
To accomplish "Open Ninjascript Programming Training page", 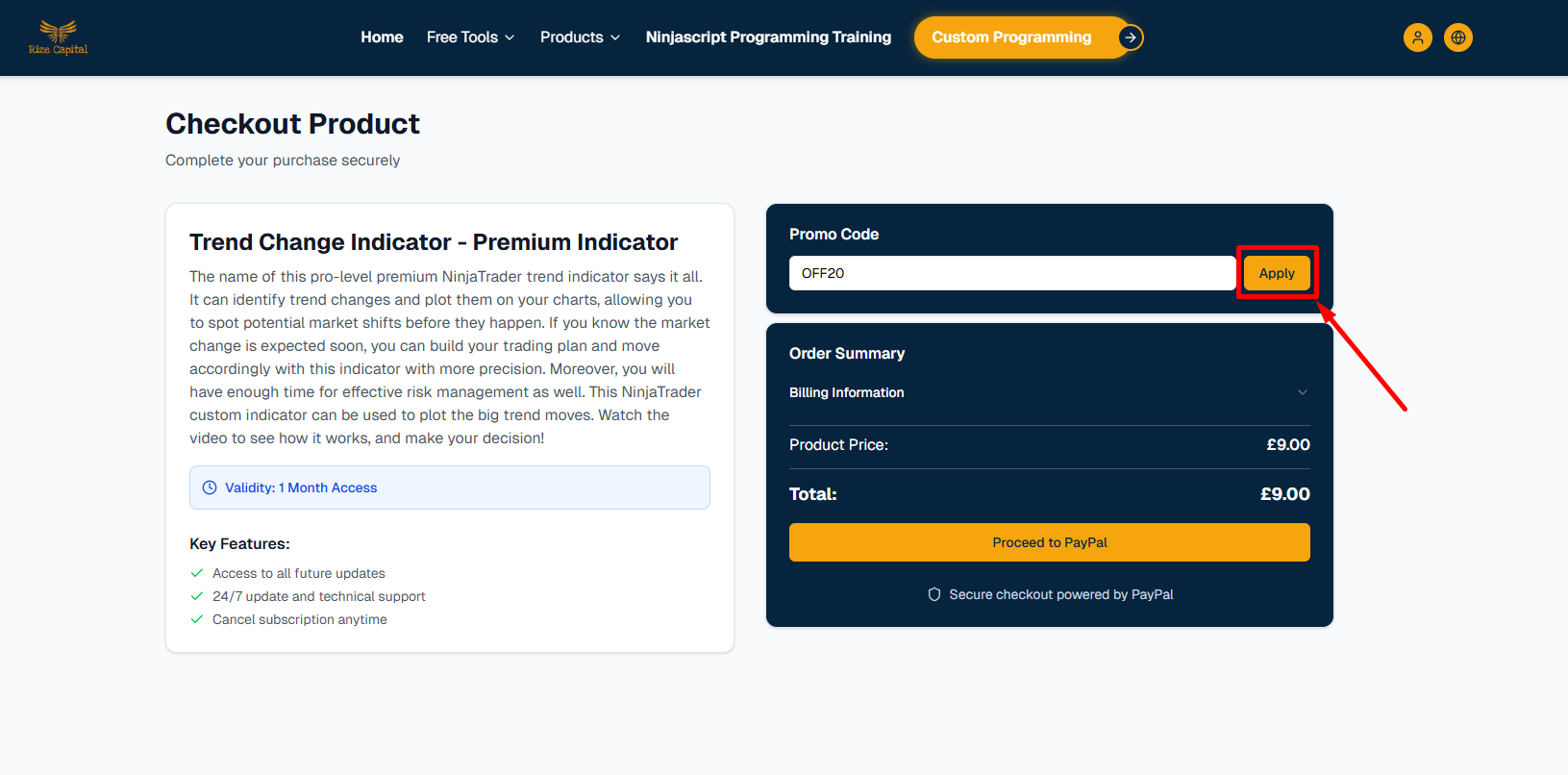I will (768, 37).
